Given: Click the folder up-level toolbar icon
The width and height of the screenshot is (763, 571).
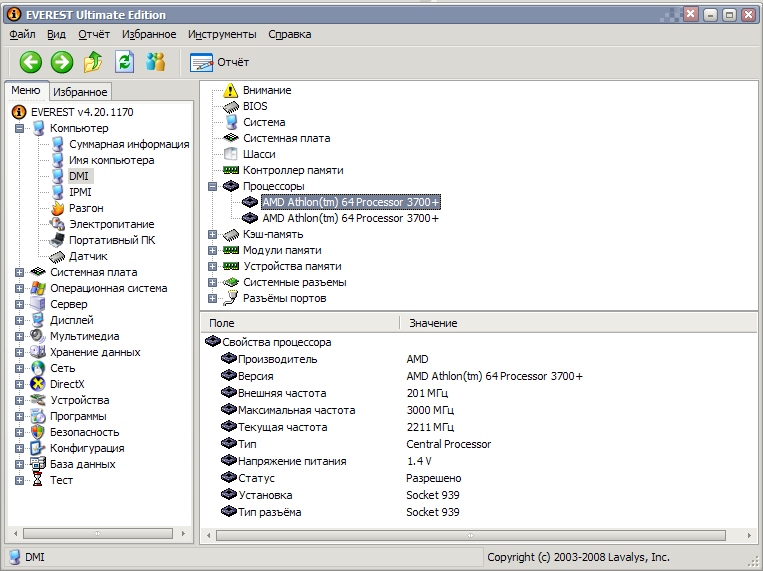Looking at the screenshot, I should [x=93, y=62].
